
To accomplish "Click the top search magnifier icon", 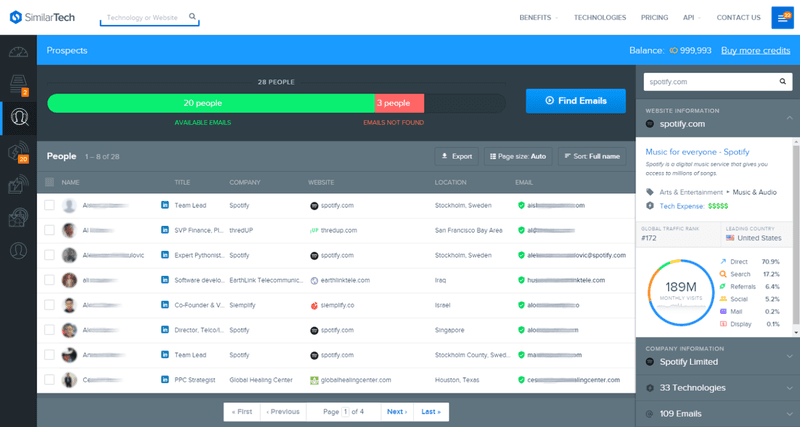I will pos(192,17).
